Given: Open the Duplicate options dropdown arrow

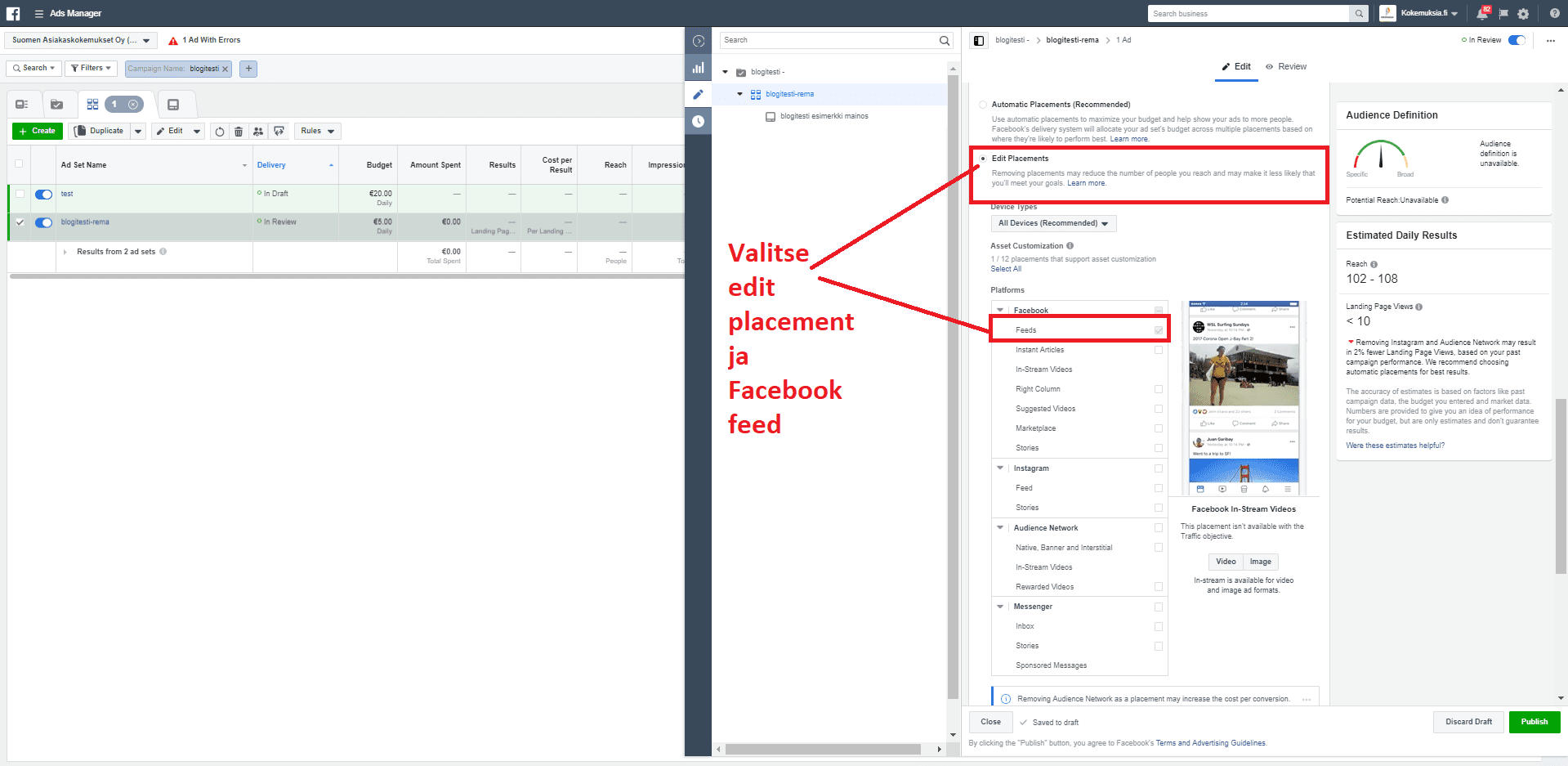Looking at the screenshot, I should [x=138, y=132].
